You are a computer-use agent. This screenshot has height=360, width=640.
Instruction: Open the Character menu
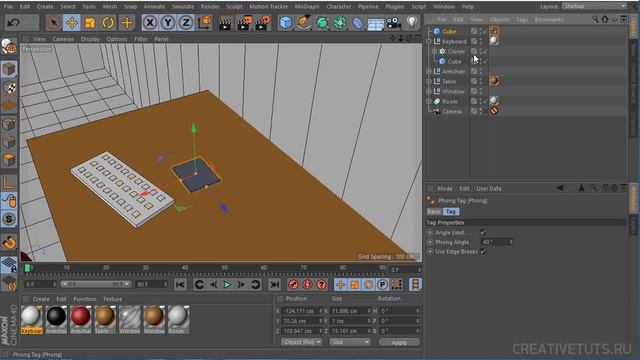click(x=338, y=7)
